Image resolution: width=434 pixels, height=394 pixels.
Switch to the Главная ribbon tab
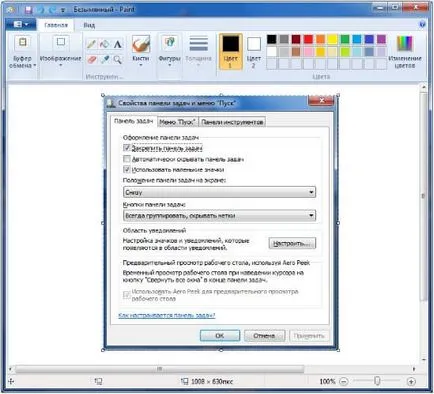(x=56, y=25)
